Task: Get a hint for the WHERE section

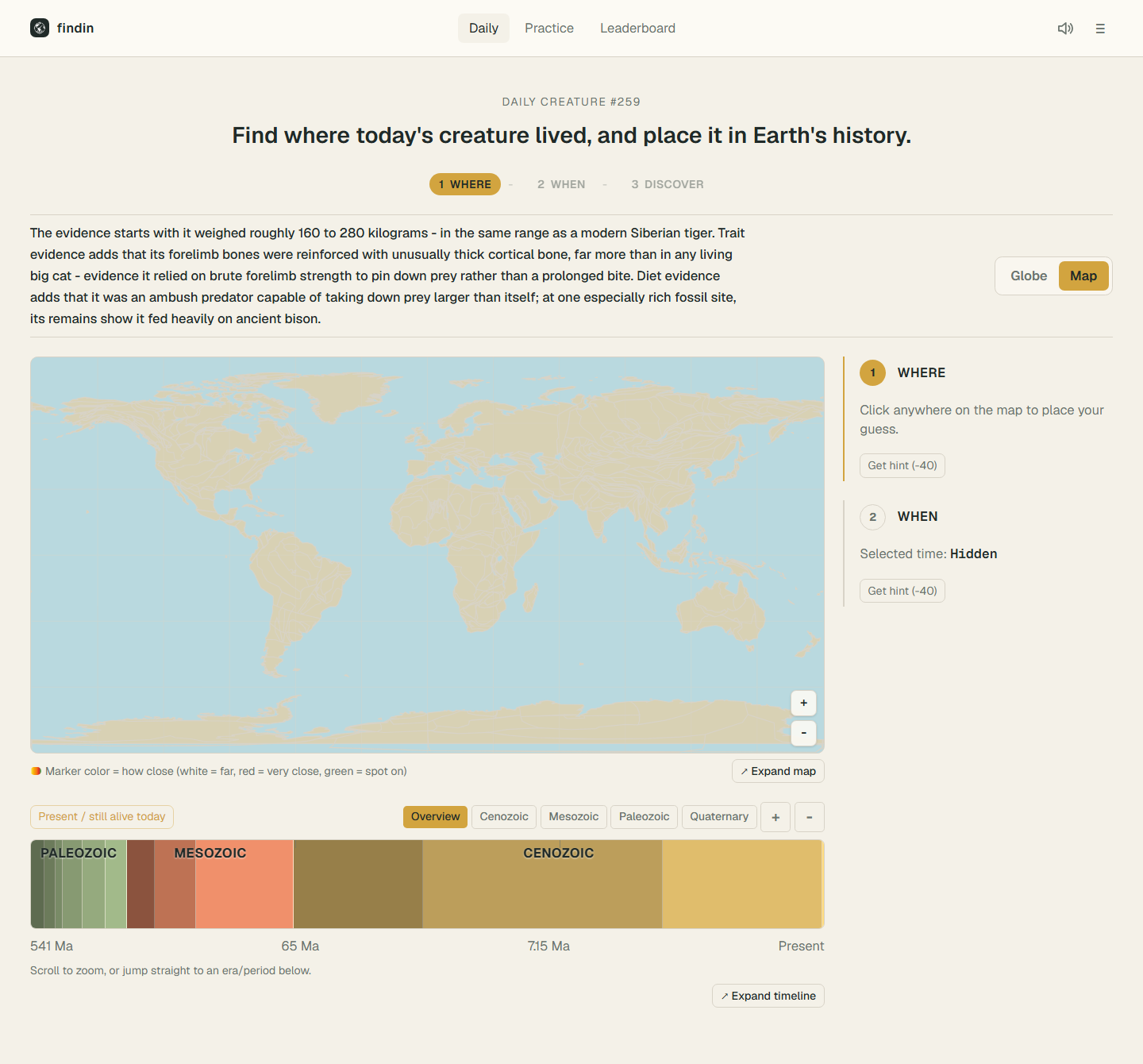Action: point(902,465)
